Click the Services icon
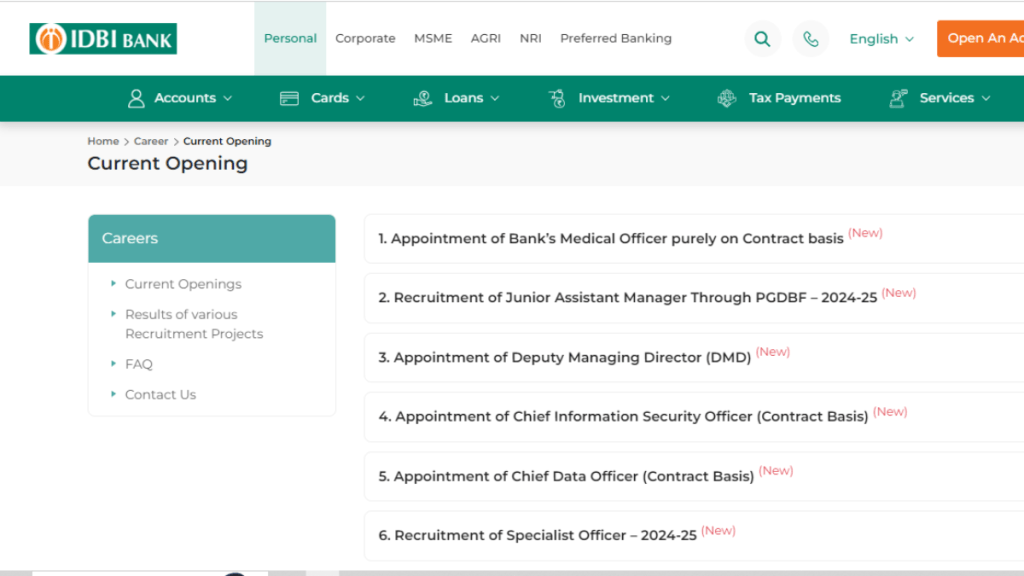This screenshot has height=576, width=1024. [x=898, y=98]
